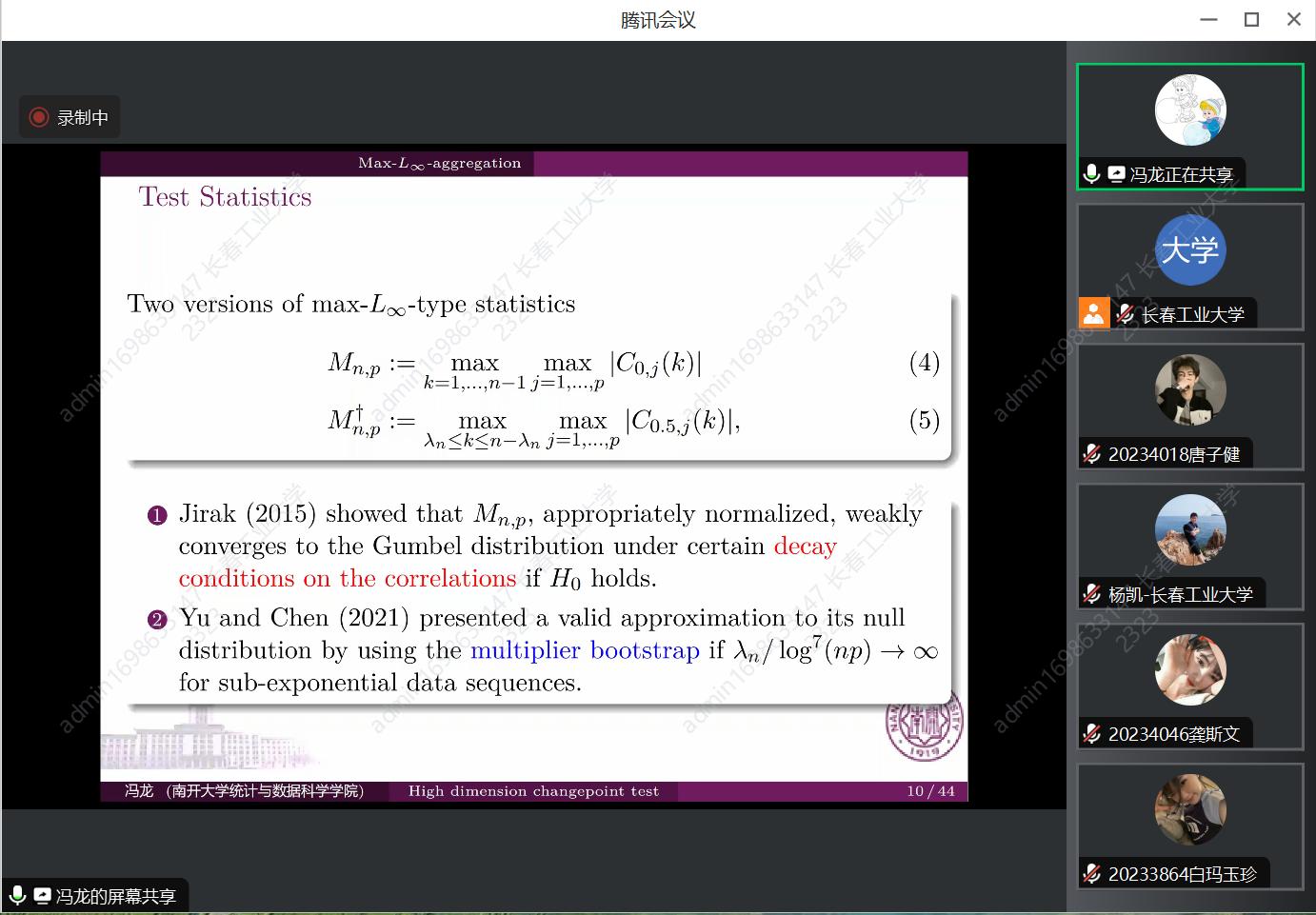The image size is (1316, 915).
Task: Select the blue 大学 avatar circle
Action: pyautogui.click(x=1189, y=250)
